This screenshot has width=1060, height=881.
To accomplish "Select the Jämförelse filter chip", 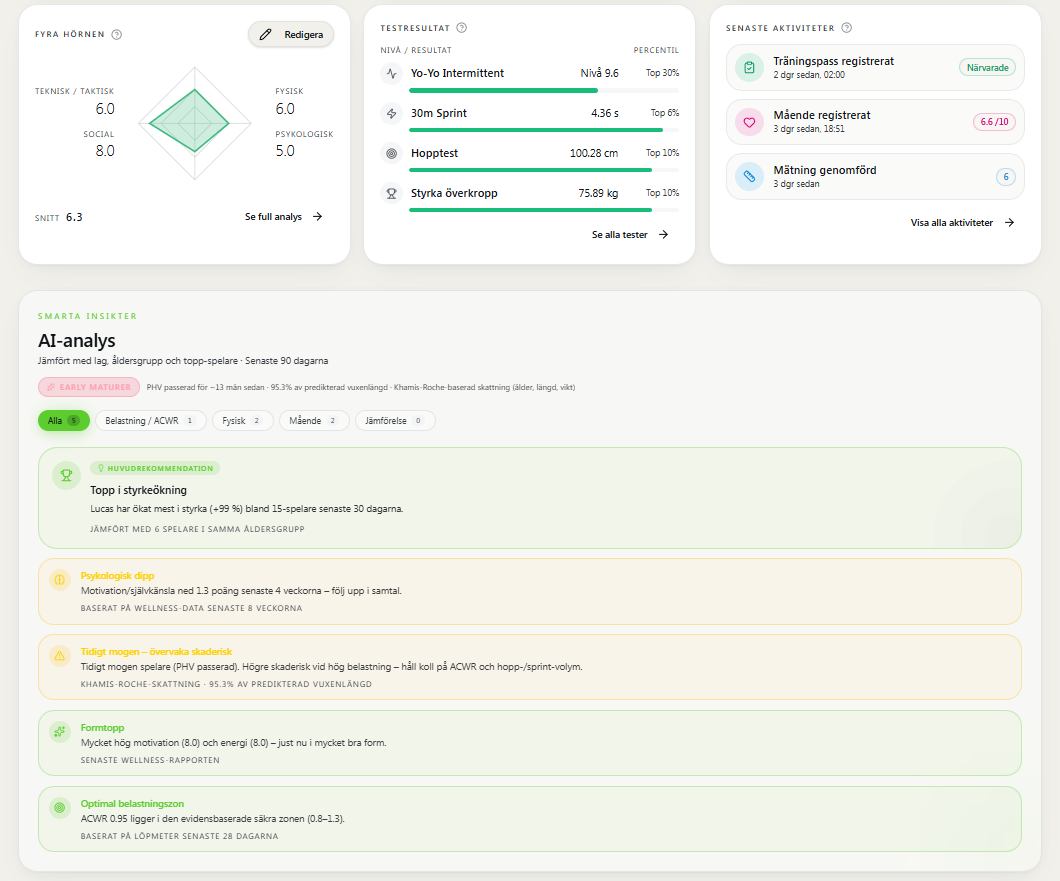I will (x=395, y=421).
